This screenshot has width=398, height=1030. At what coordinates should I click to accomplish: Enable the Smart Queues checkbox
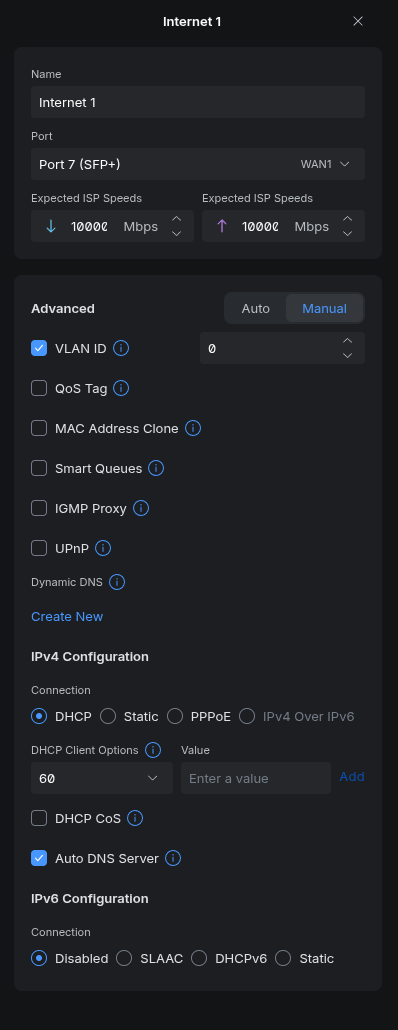coord(39,468)
